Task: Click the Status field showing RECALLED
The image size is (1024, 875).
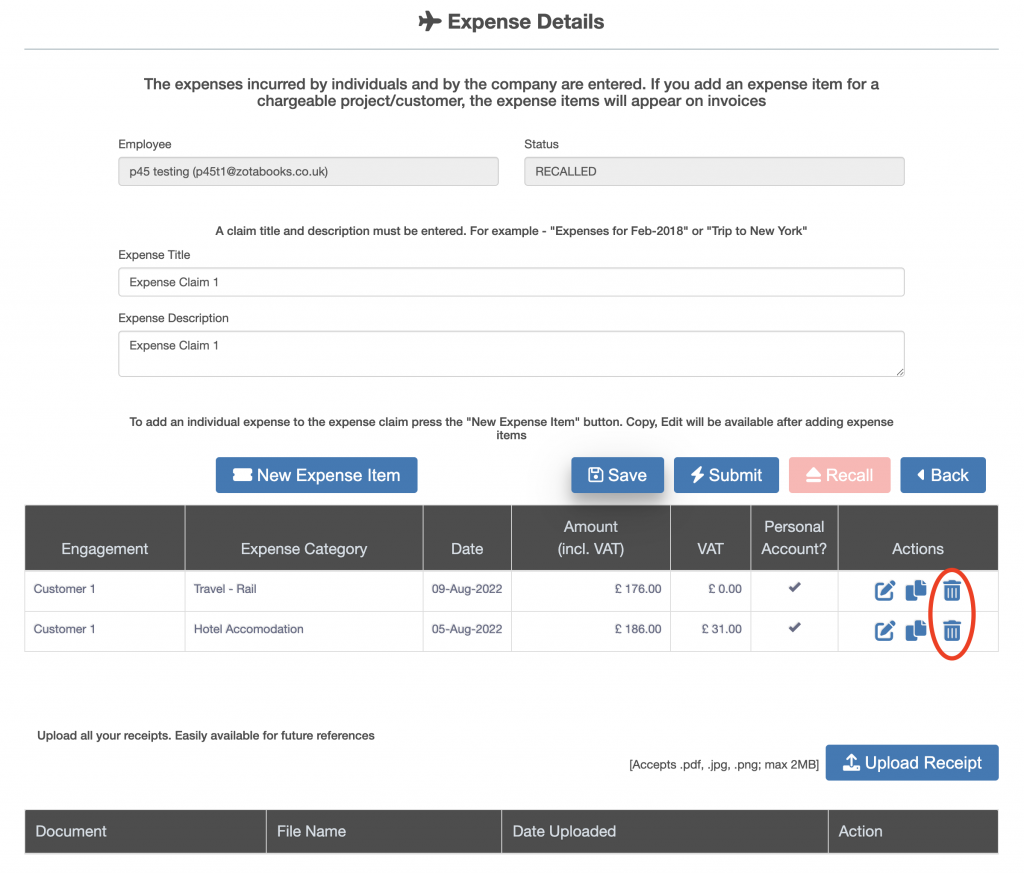Action: tap(714, 171)
